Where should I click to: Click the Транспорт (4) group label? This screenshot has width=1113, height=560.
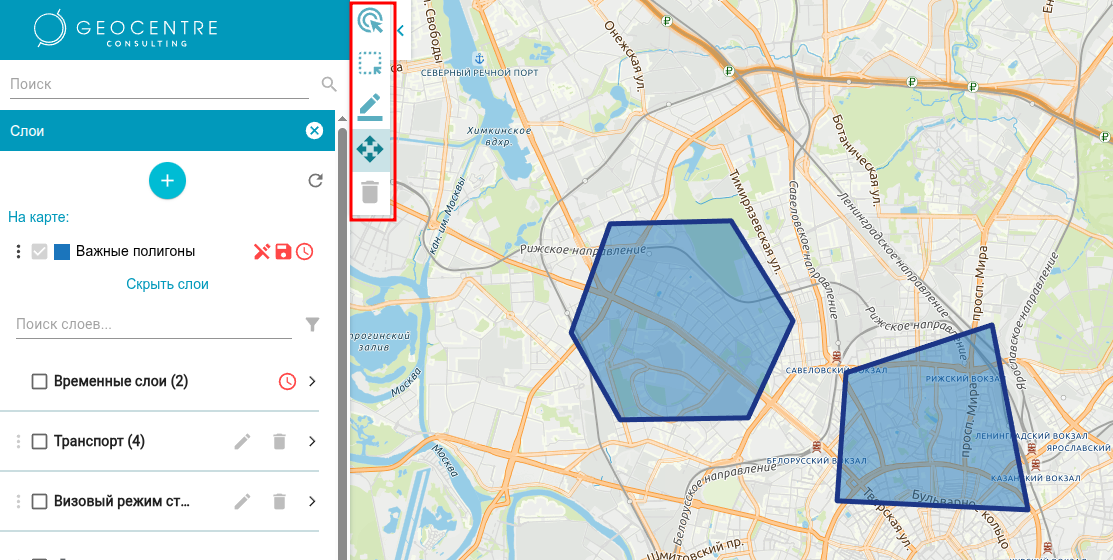click(x=99, y=441)
